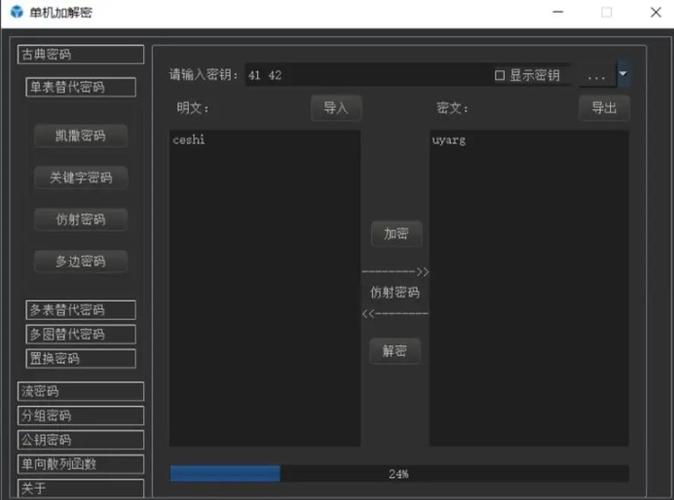Minimize the 单机加解密 window
Viewport: 674px width, 500px height.
click(x=558, y=12)
